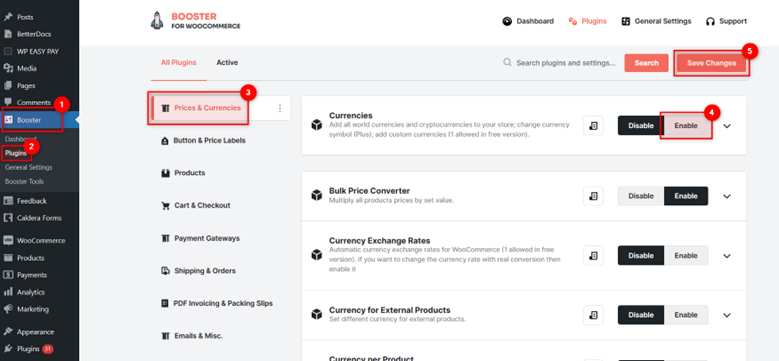Switch to the Active plugins tab

click(x=227, y=63)
